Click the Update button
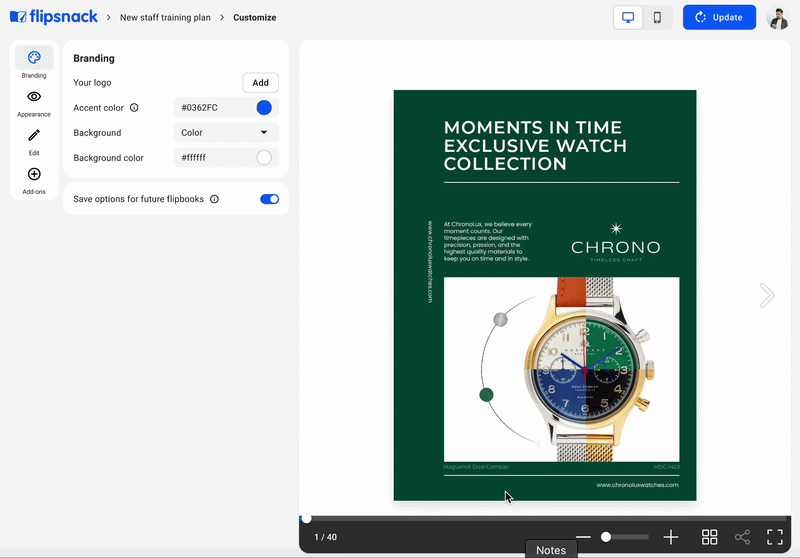Image resolution: width=800 pixels, height=558 pixels. (719, 17)
